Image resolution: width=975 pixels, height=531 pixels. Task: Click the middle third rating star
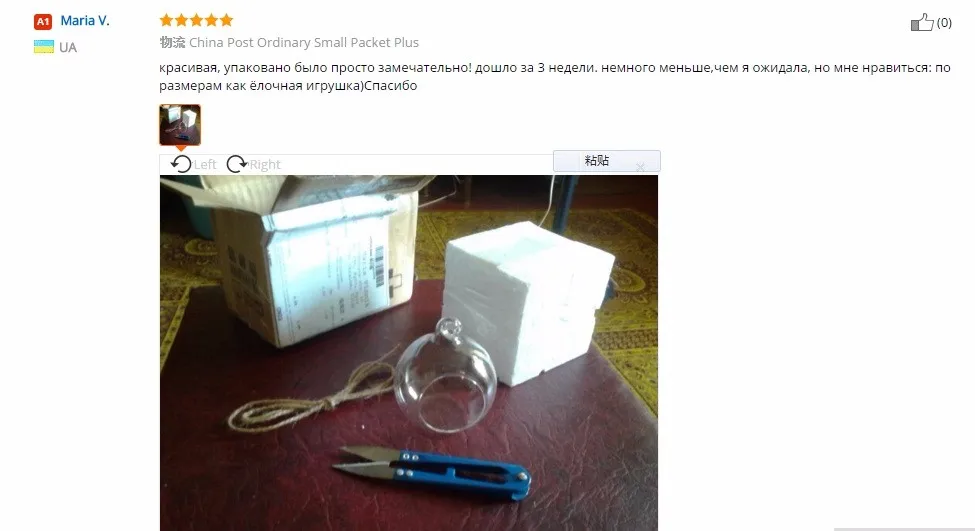coord(196,21)
